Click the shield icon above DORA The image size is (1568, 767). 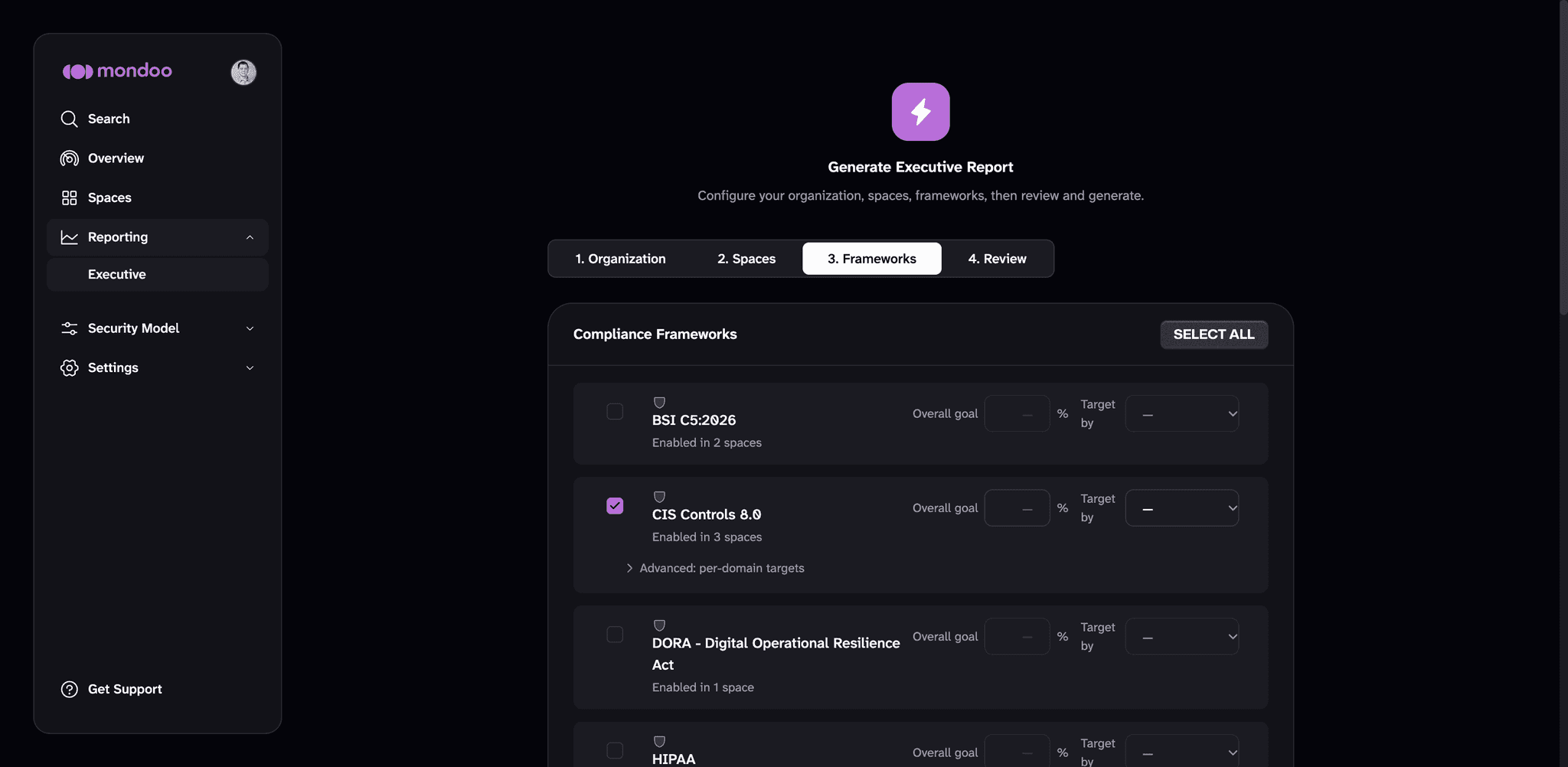659,625
